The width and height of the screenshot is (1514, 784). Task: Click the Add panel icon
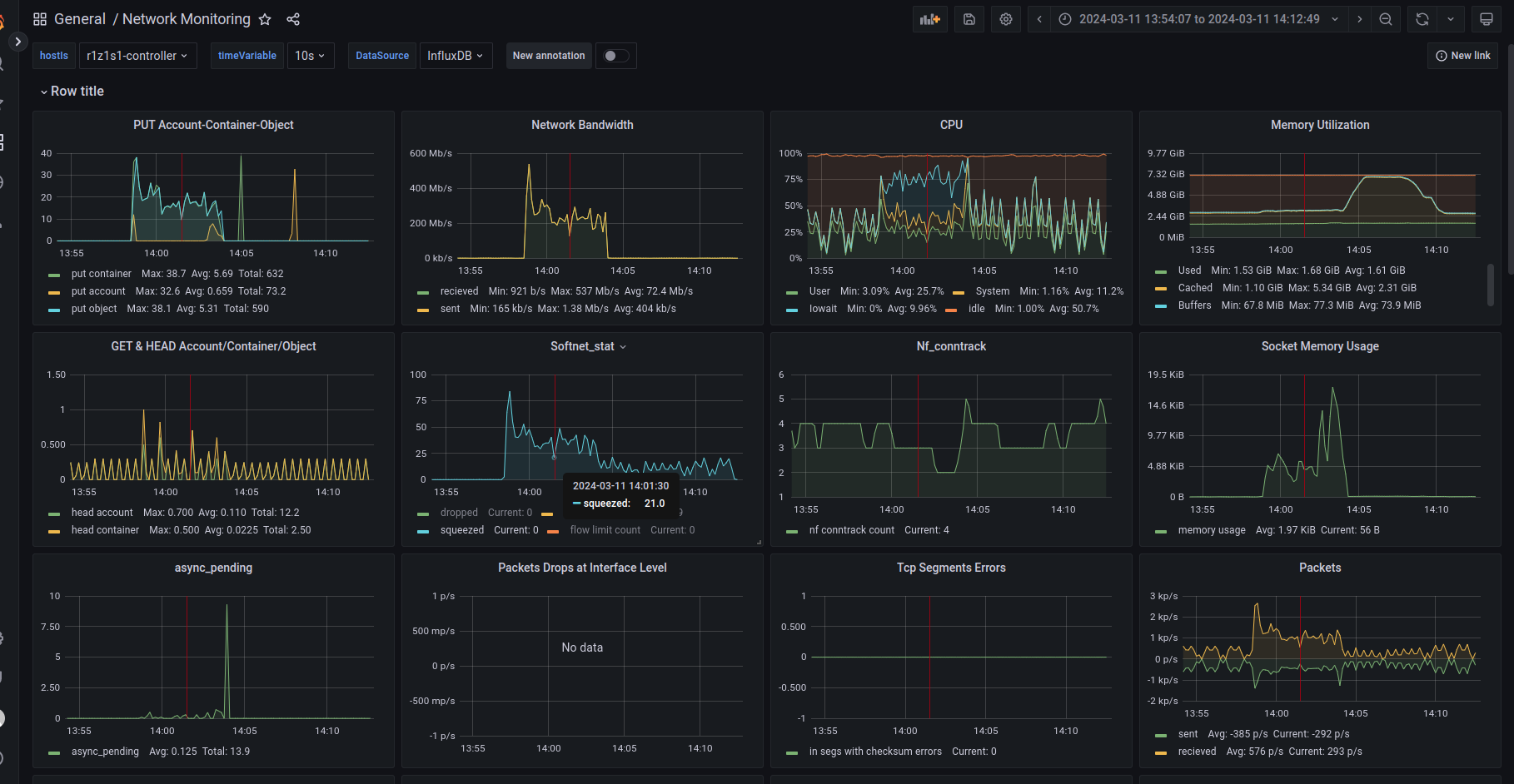[929, 19]
